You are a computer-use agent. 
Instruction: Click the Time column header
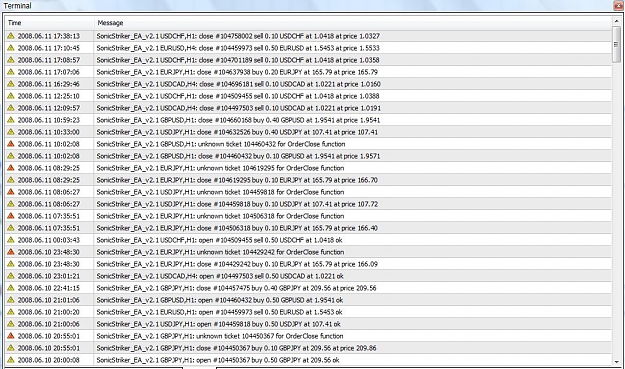point(49,23)
